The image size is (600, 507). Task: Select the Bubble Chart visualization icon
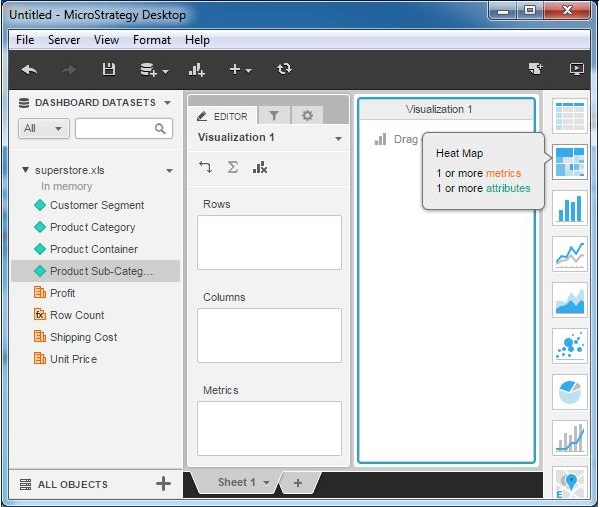(569, 346)
